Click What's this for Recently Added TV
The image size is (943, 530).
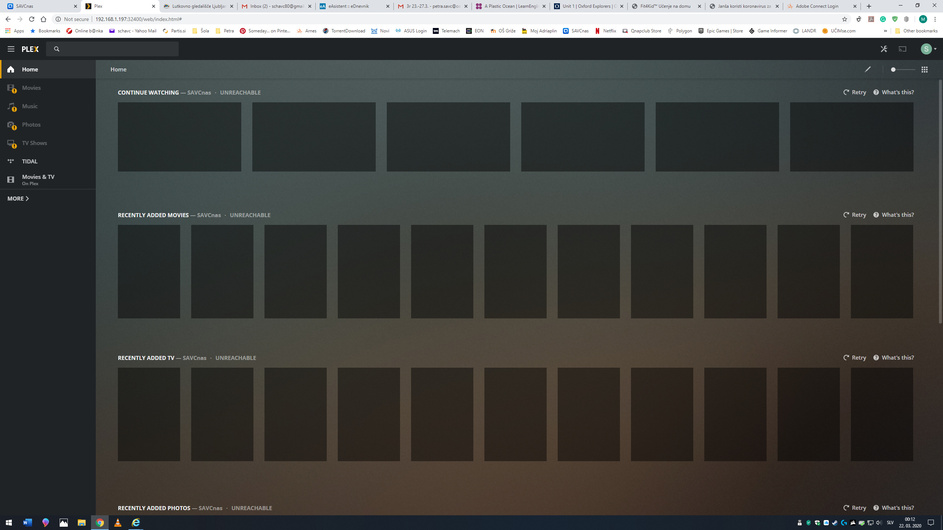894,357
